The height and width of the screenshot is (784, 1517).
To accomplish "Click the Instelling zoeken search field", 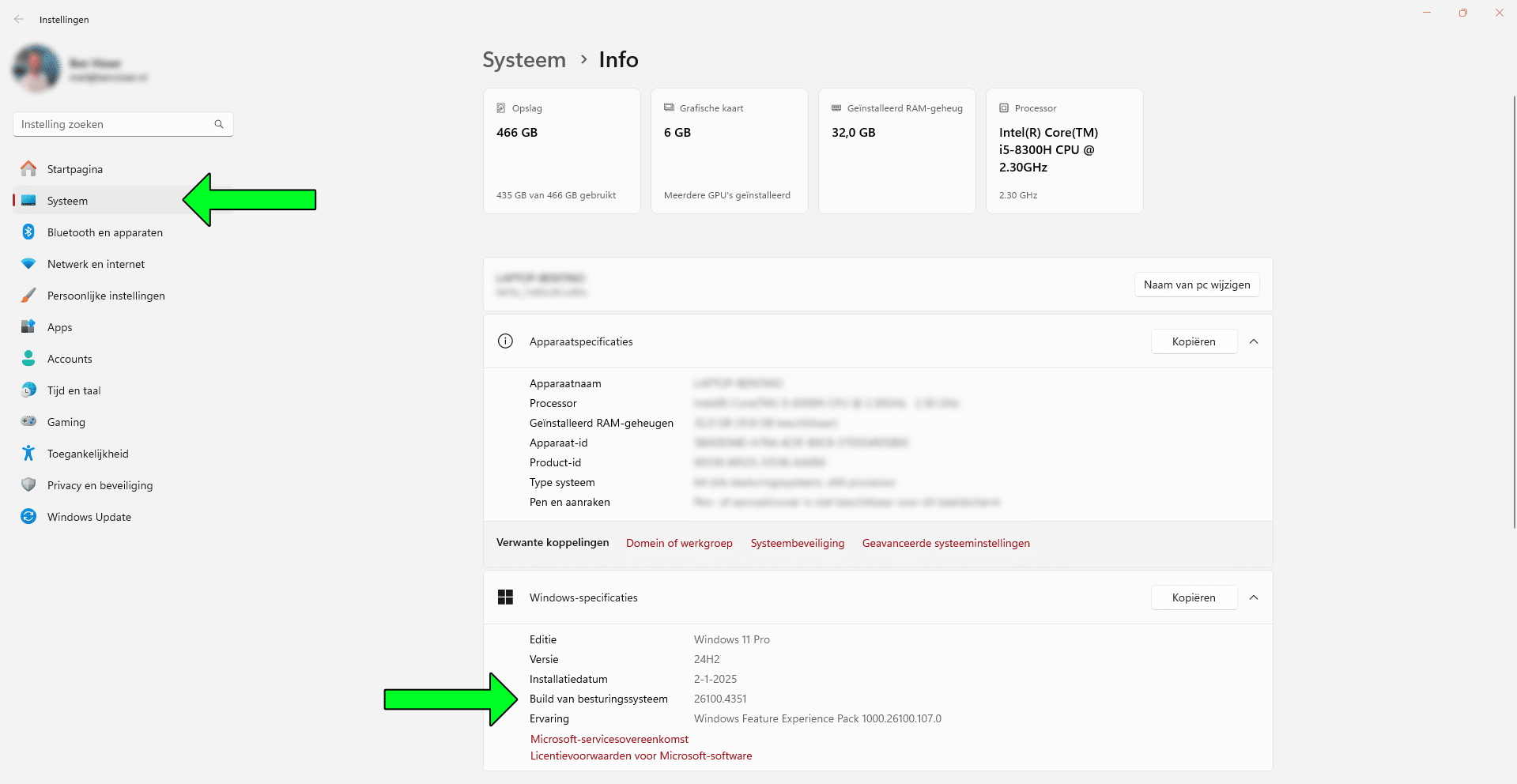I will tap(115, 124).
